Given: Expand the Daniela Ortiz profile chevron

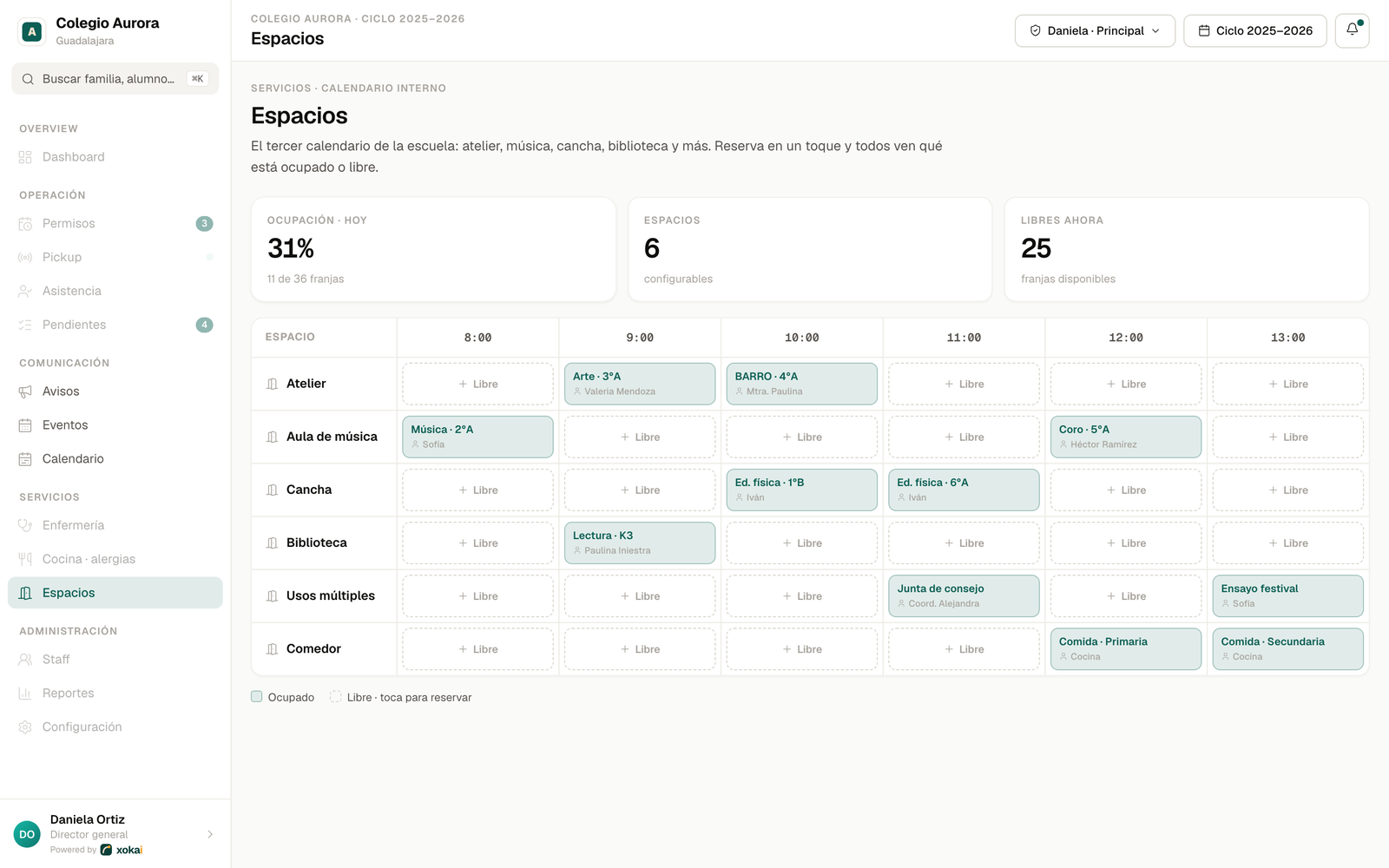Looking at the screenshot, I should point(210,834).
